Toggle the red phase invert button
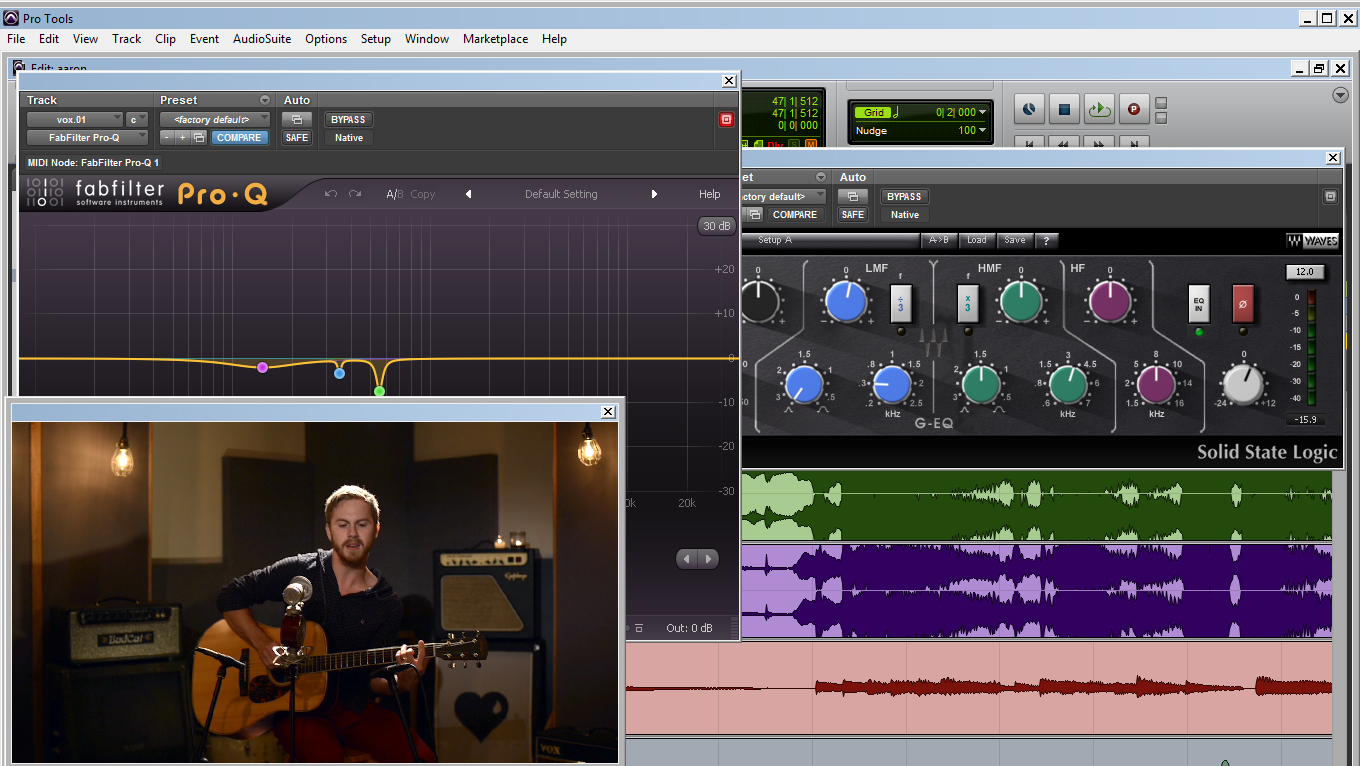1360x766 pixels. pyautogui.click(x=1242, y=304)
